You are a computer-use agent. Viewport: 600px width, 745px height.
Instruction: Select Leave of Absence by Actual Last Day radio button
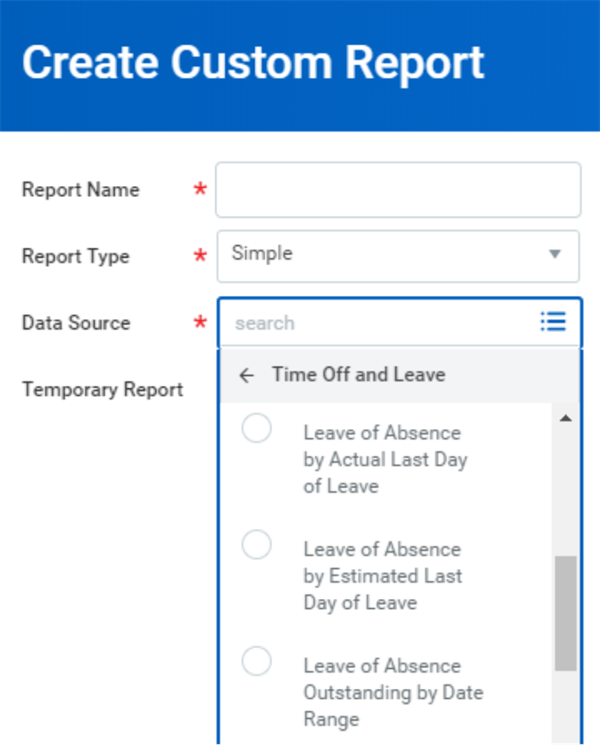257,428
